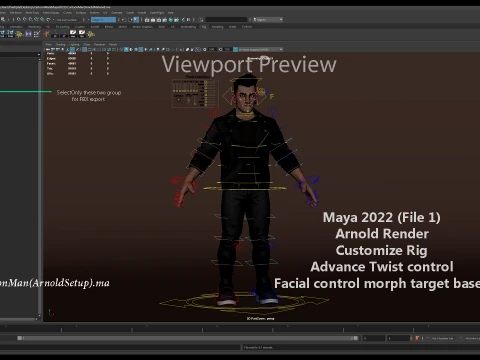
Task: Click the range slider right handle
Action: (356, 338)
